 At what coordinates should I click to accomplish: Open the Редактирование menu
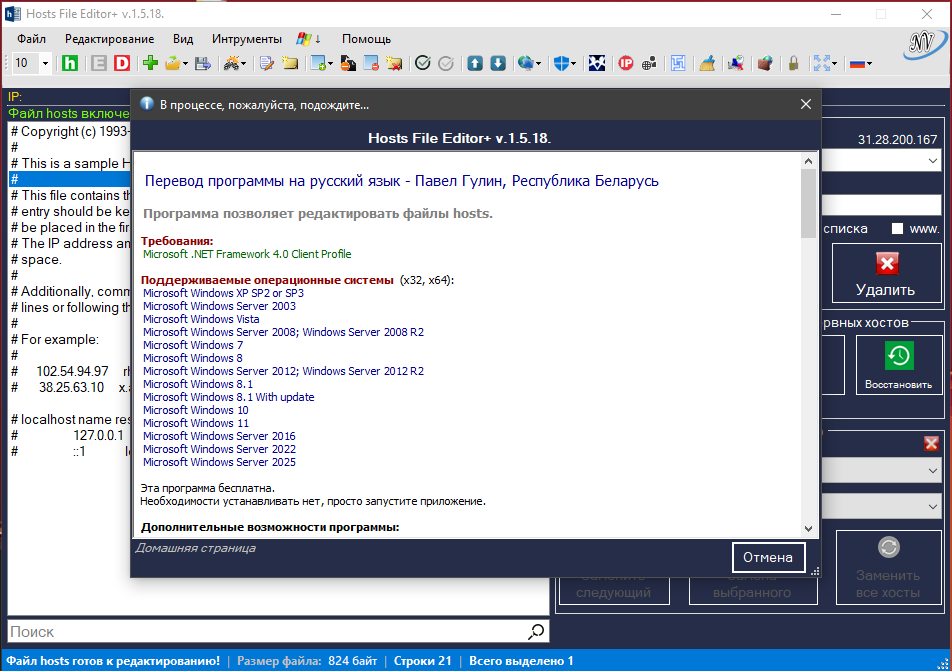coord(109,39)
